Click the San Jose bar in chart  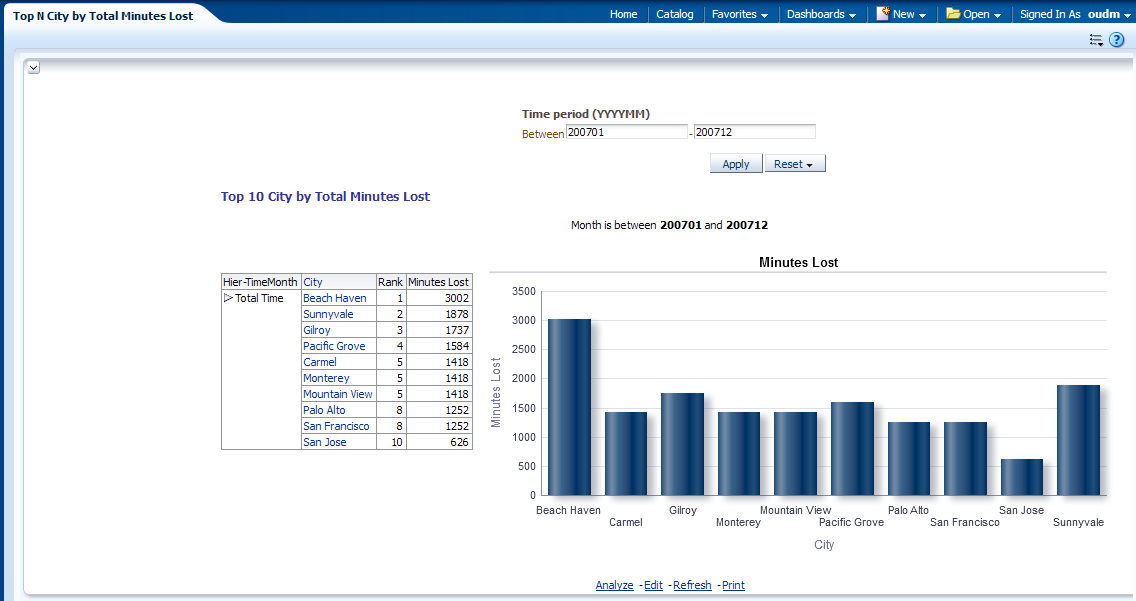1022,477
